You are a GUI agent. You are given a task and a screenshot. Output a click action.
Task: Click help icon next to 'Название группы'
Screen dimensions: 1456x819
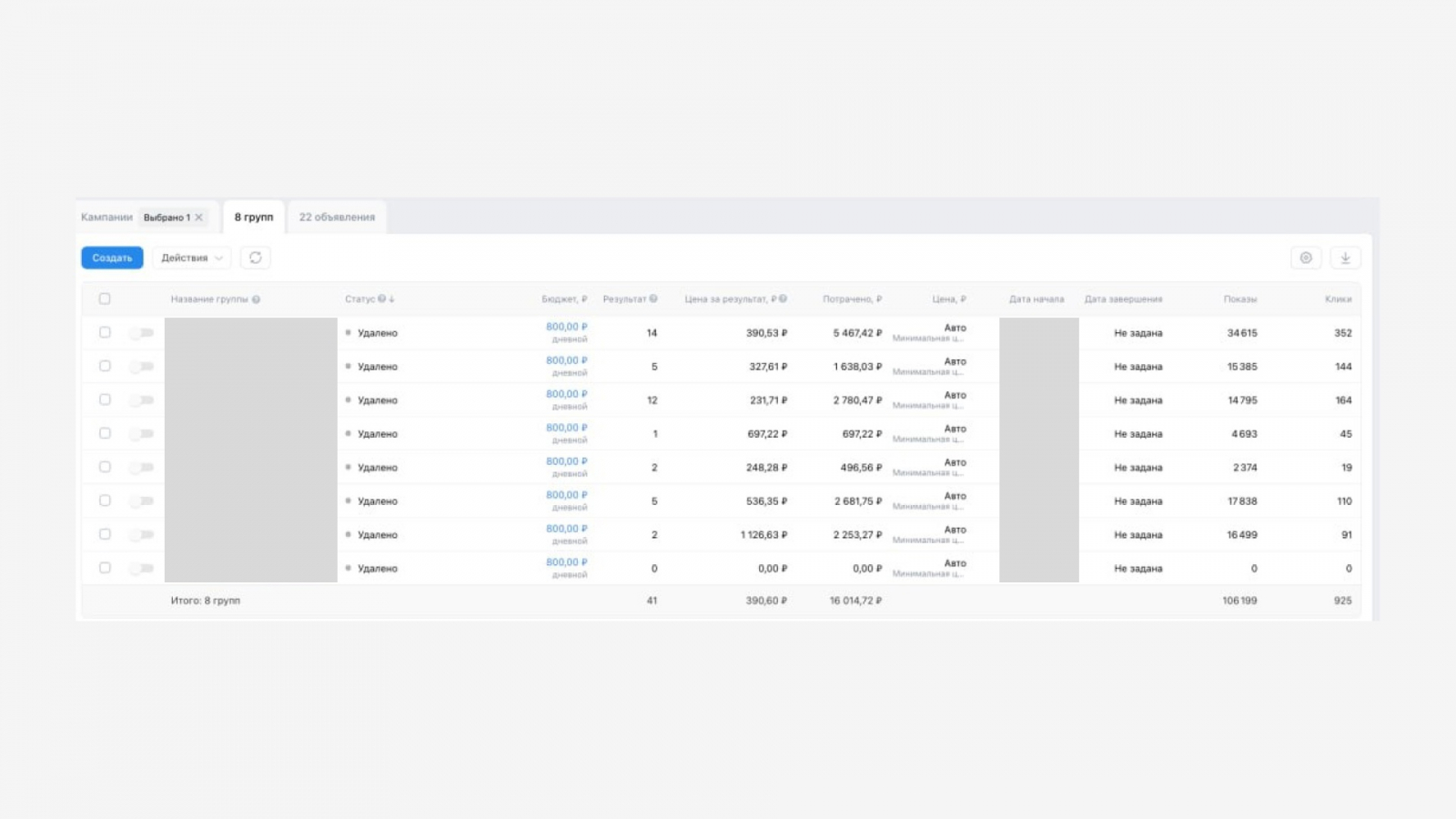[x=257, y=299]
